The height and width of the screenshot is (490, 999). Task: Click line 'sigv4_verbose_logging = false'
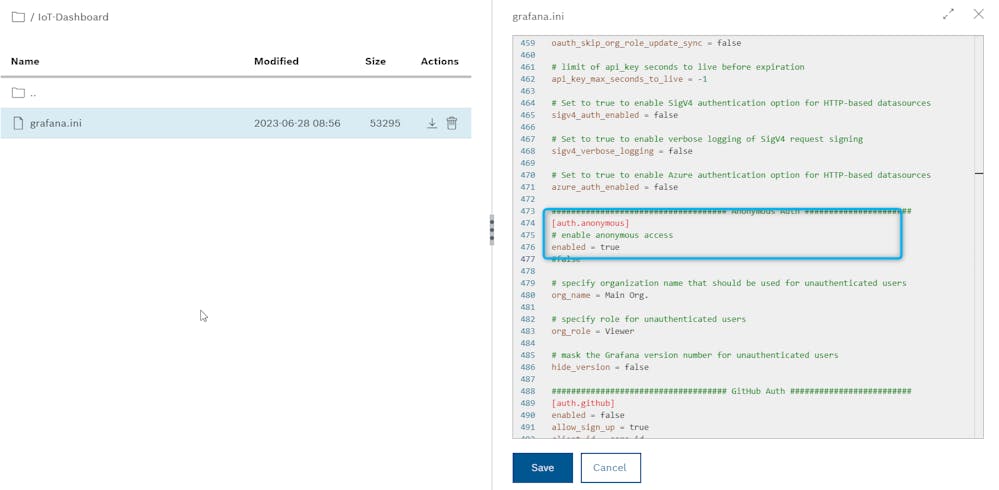(x=622, y=151)
